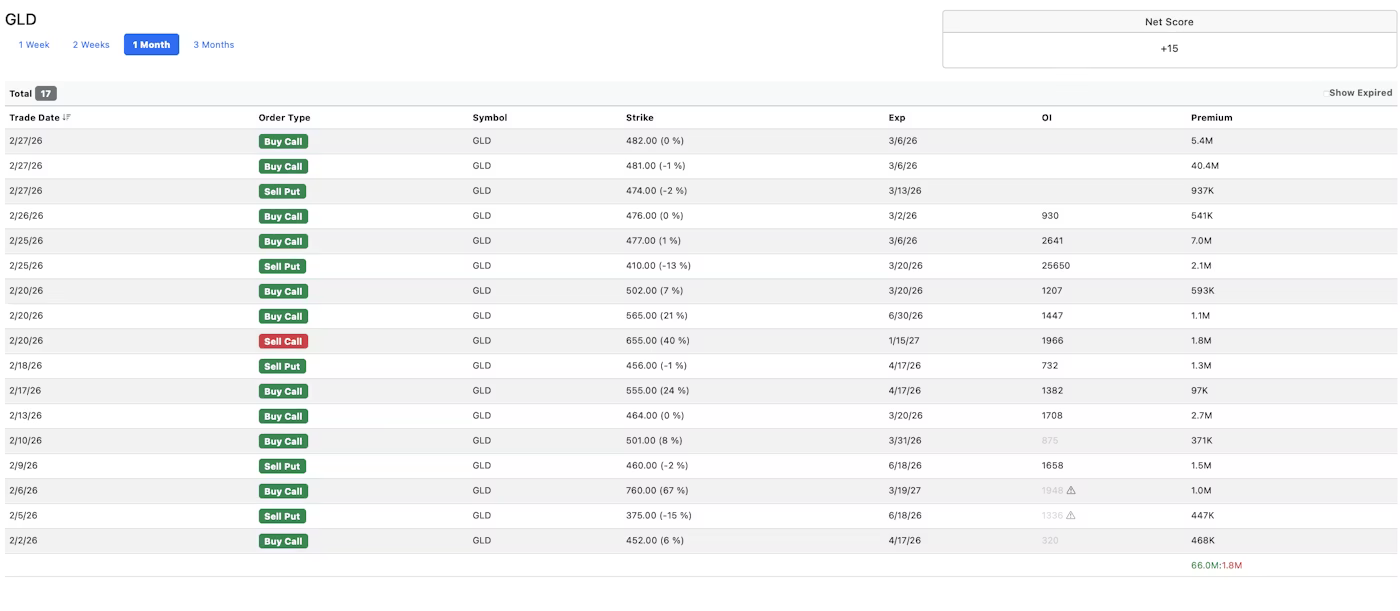Click the trade date 2/18/26
This screenshot has height=611, width=1400.
click(26, 366)
